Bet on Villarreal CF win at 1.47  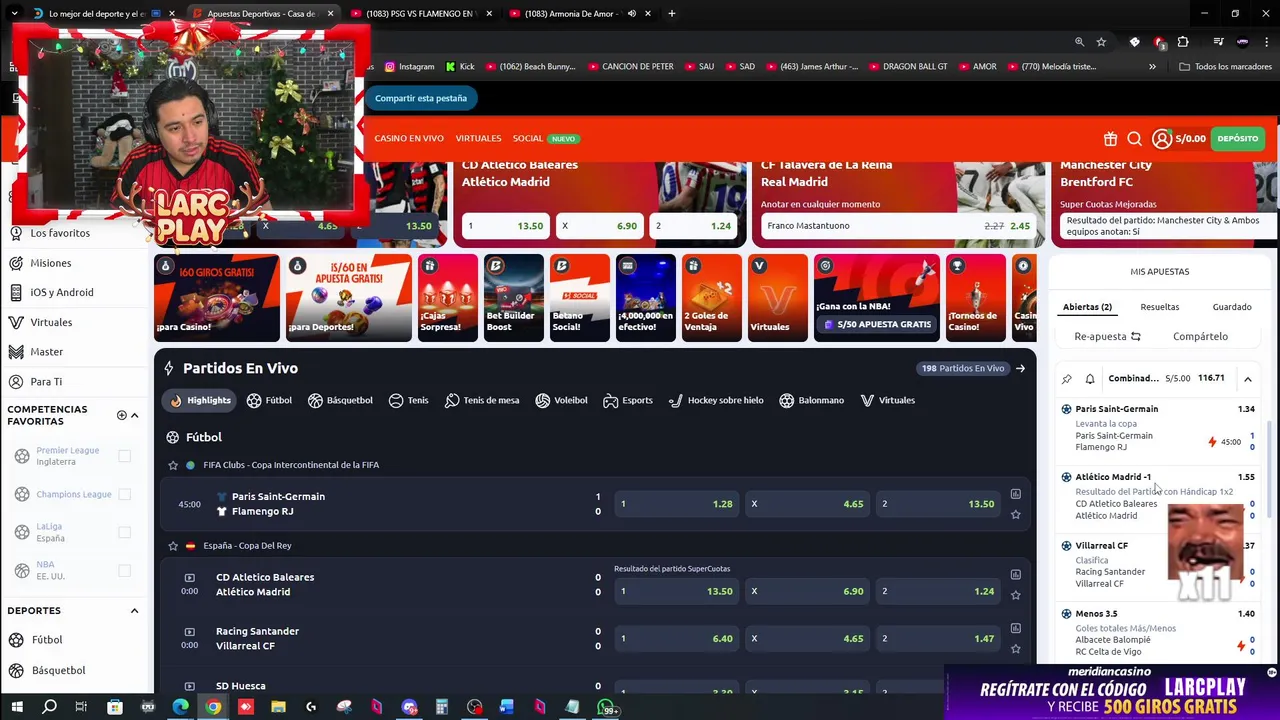939,638
